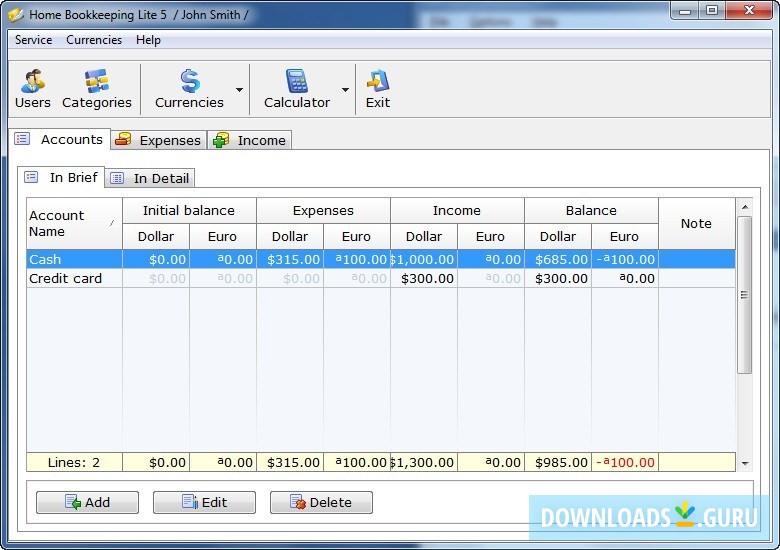Image resolution: width=780 pixels, height=550 pixels.
Task: Maximize the Home Bookkeeping Lite window
Action: [712, 10]
